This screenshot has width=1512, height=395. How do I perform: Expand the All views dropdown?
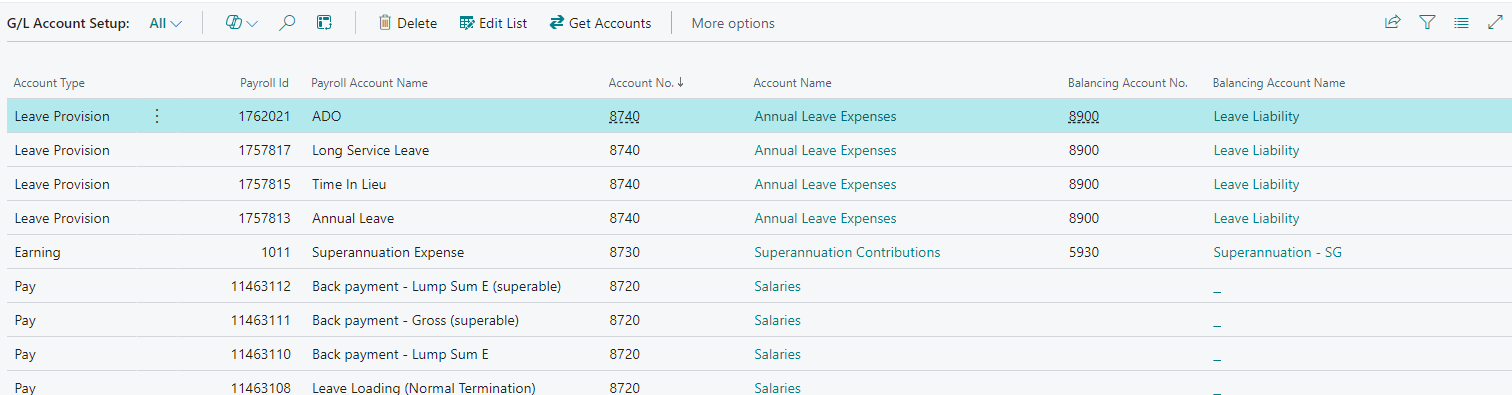click(166, 23)
